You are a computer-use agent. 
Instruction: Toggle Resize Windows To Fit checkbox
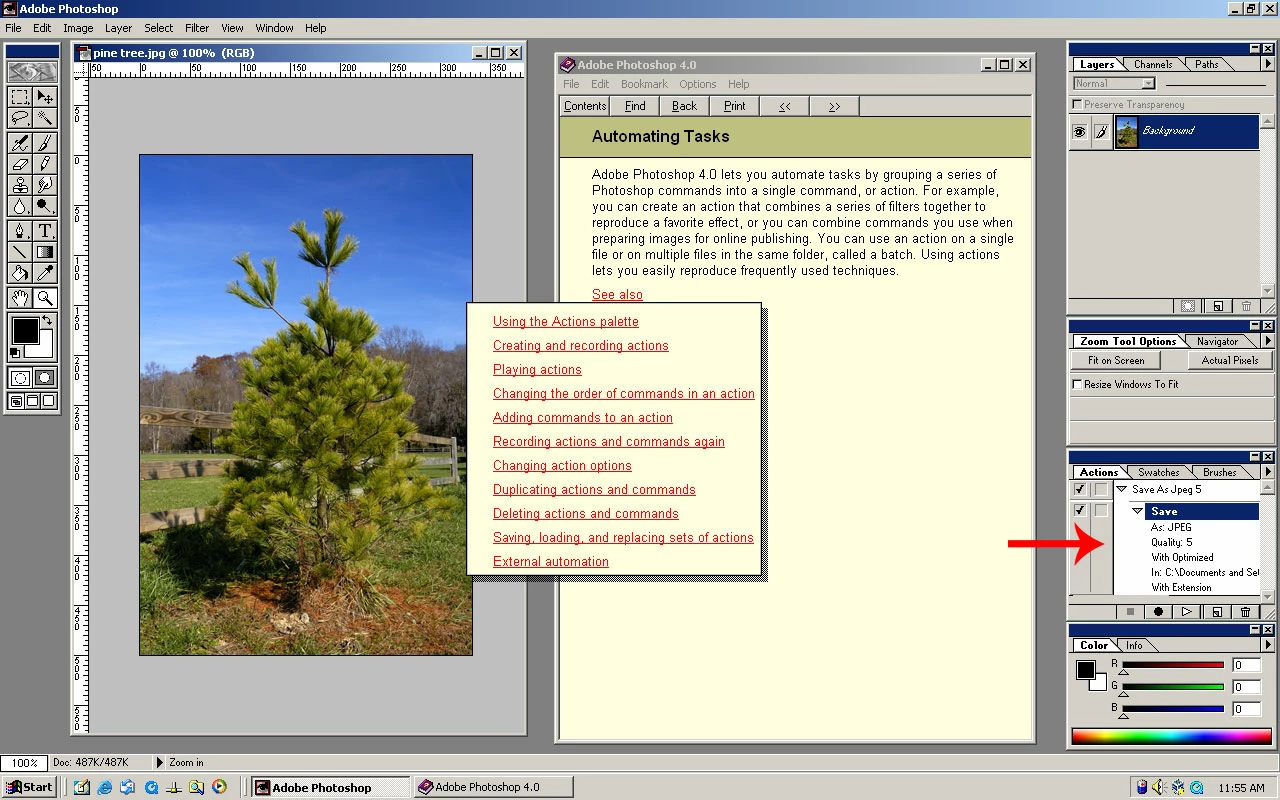tap(1077, 384)
